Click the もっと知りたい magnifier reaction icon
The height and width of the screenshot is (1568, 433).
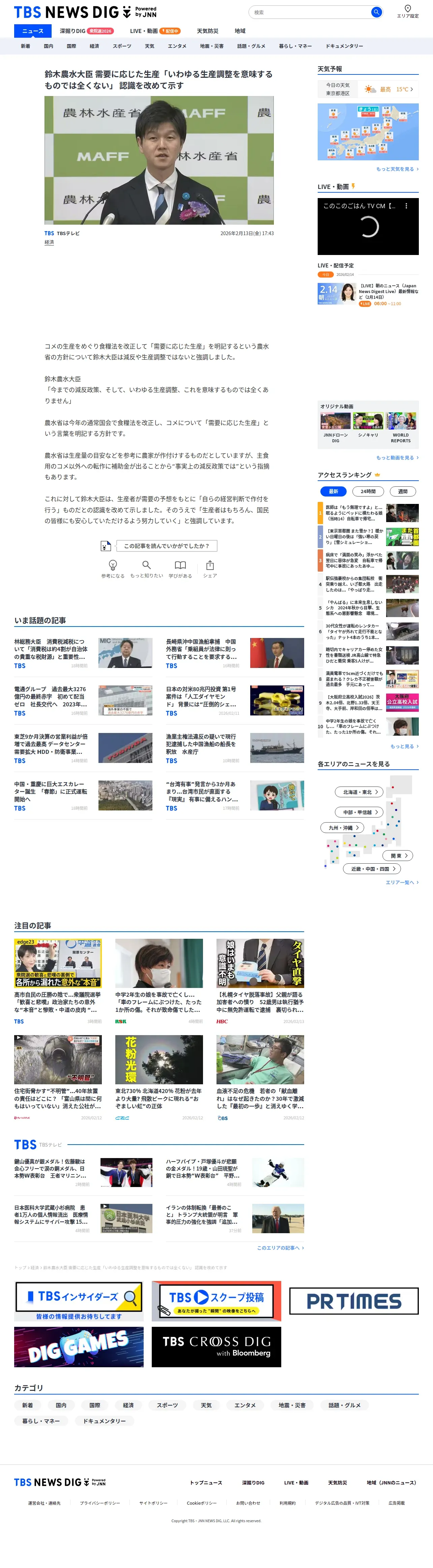click(146, 565)
